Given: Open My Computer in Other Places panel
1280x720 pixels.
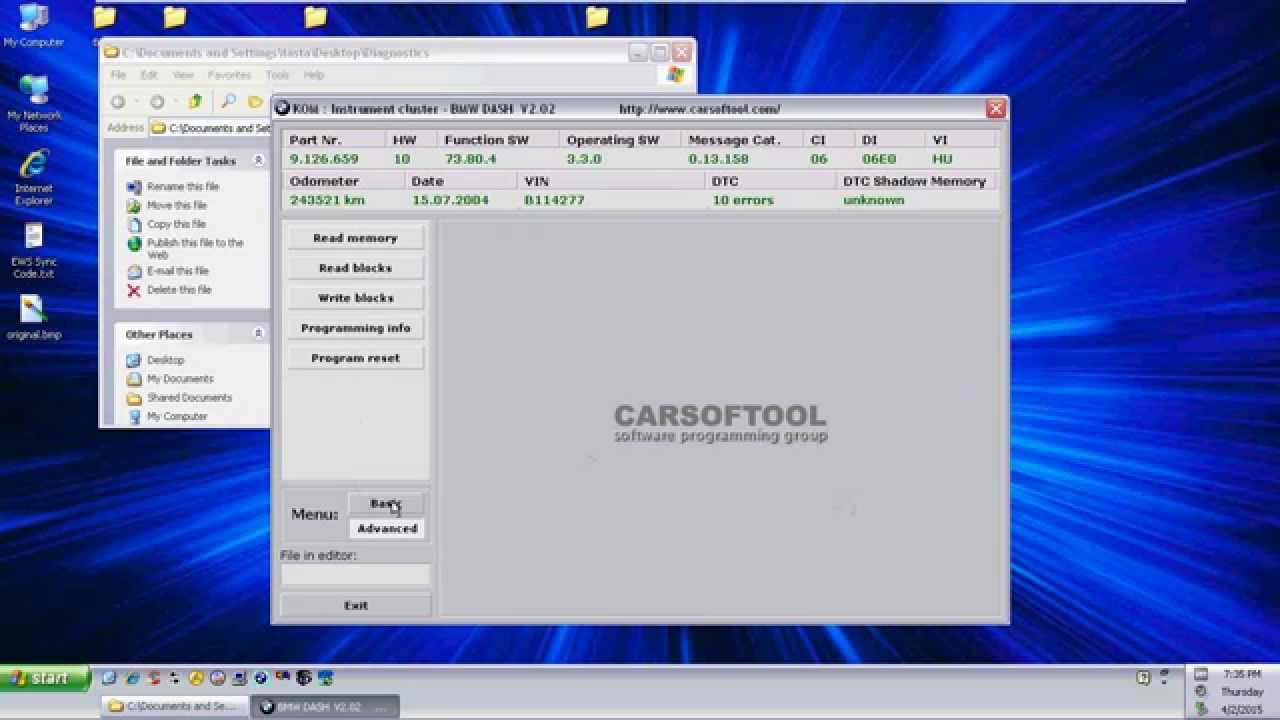Looking at the screenshot, I should click(x=177, y=417).
